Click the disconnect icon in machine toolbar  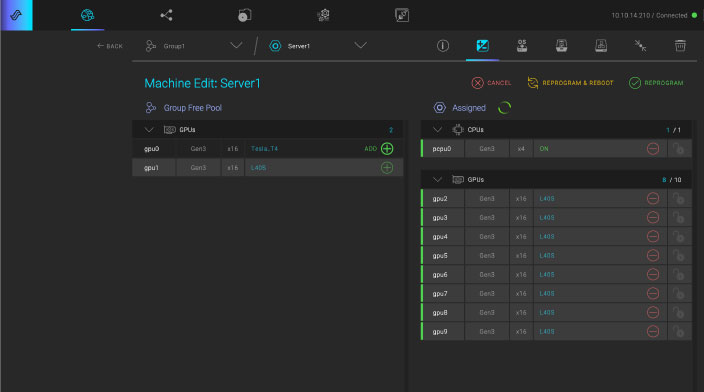[x=640, y=45]
